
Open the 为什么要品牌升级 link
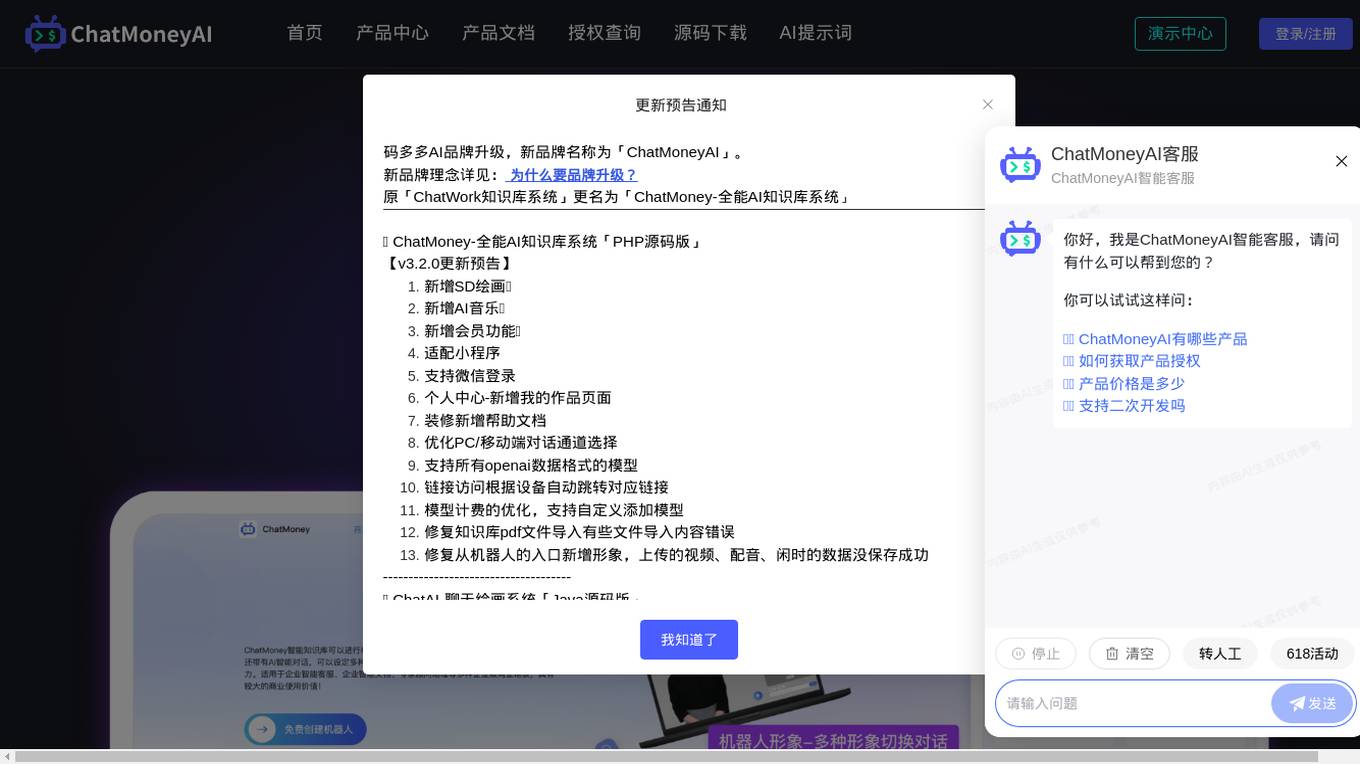pos(571,175)
